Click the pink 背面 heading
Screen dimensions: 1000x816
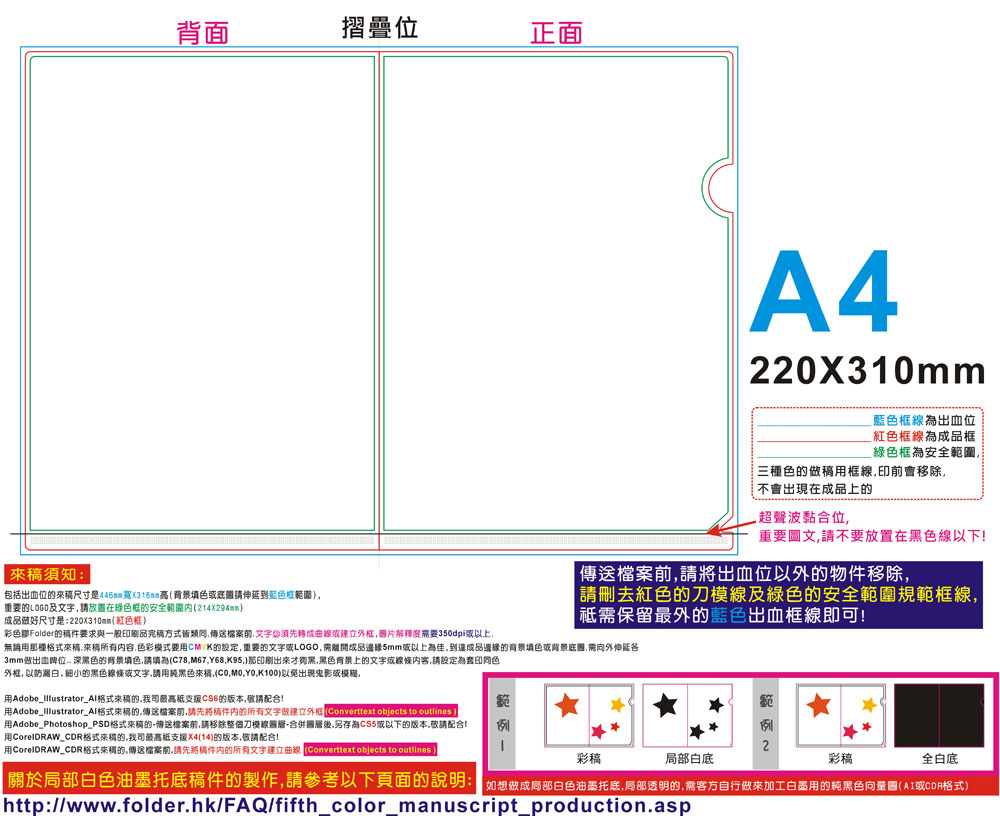(203, 33)
